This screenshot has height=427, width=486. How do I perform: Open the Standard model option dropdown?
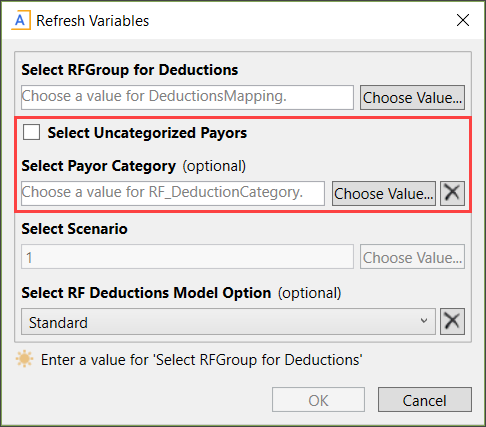point(228,322)
